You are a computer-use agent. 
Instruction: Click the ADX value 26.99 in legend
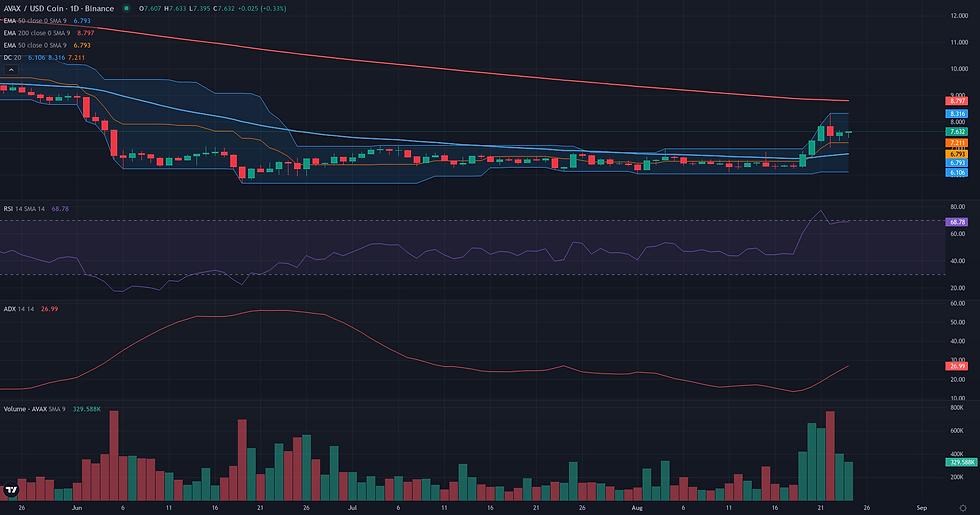pos(49,309)
